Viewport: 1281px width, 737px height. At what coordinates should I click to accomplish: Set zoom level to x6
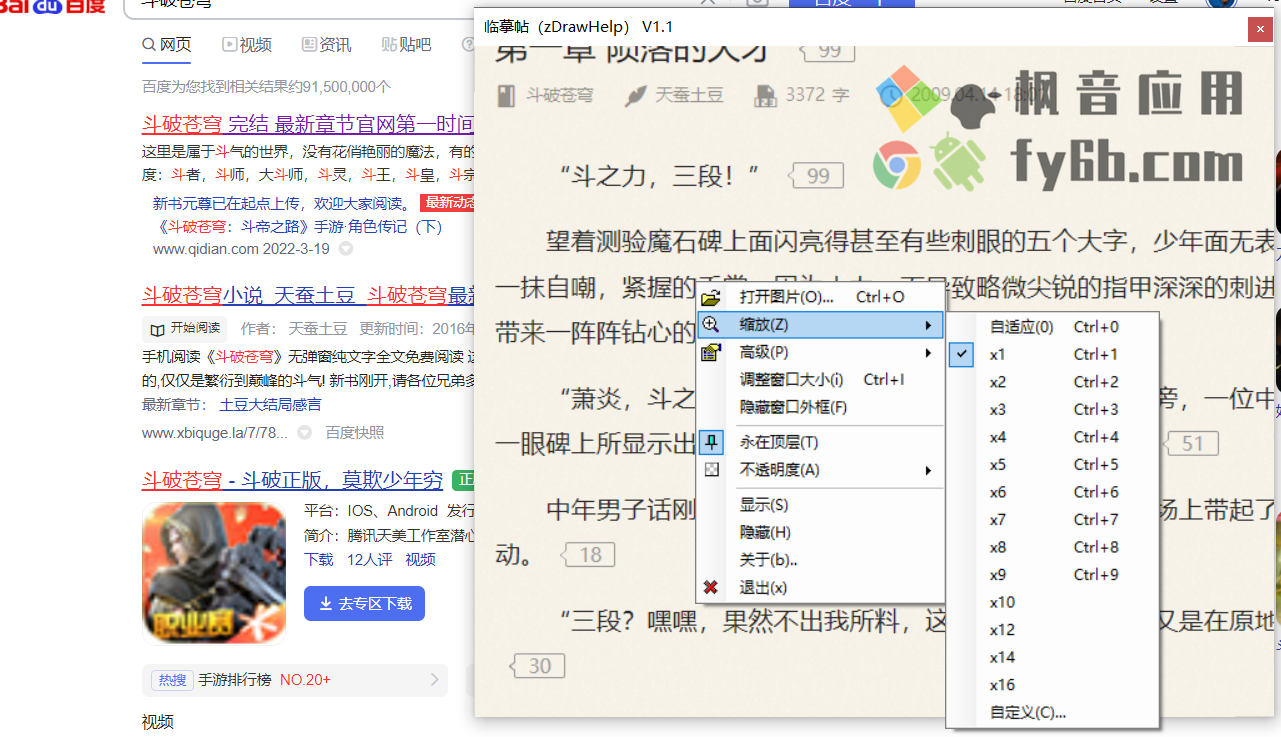[1052, 492]
